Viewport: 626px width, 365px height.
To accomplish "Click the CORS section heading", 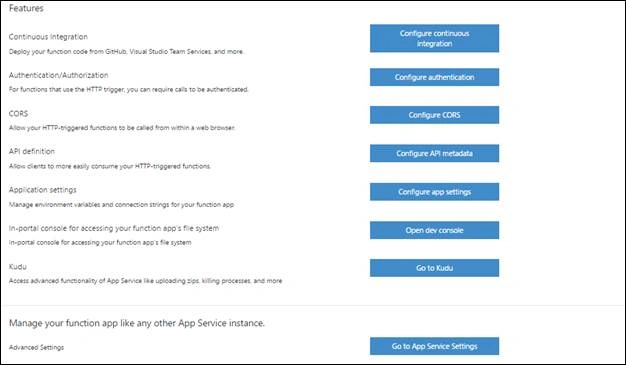I will coord(18,113).
